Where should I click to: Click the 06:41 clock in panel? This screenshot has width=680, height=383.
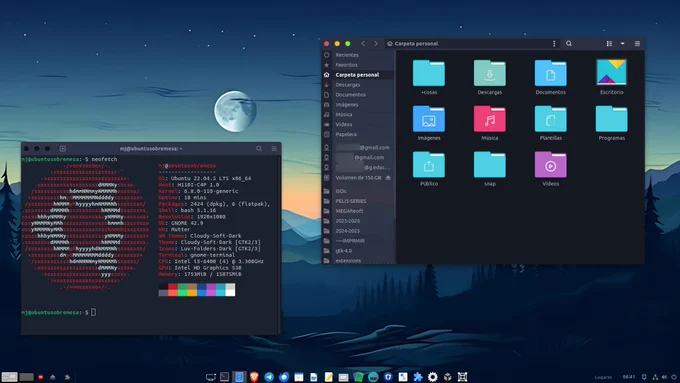pyautogui.click(x=628, y=377)
